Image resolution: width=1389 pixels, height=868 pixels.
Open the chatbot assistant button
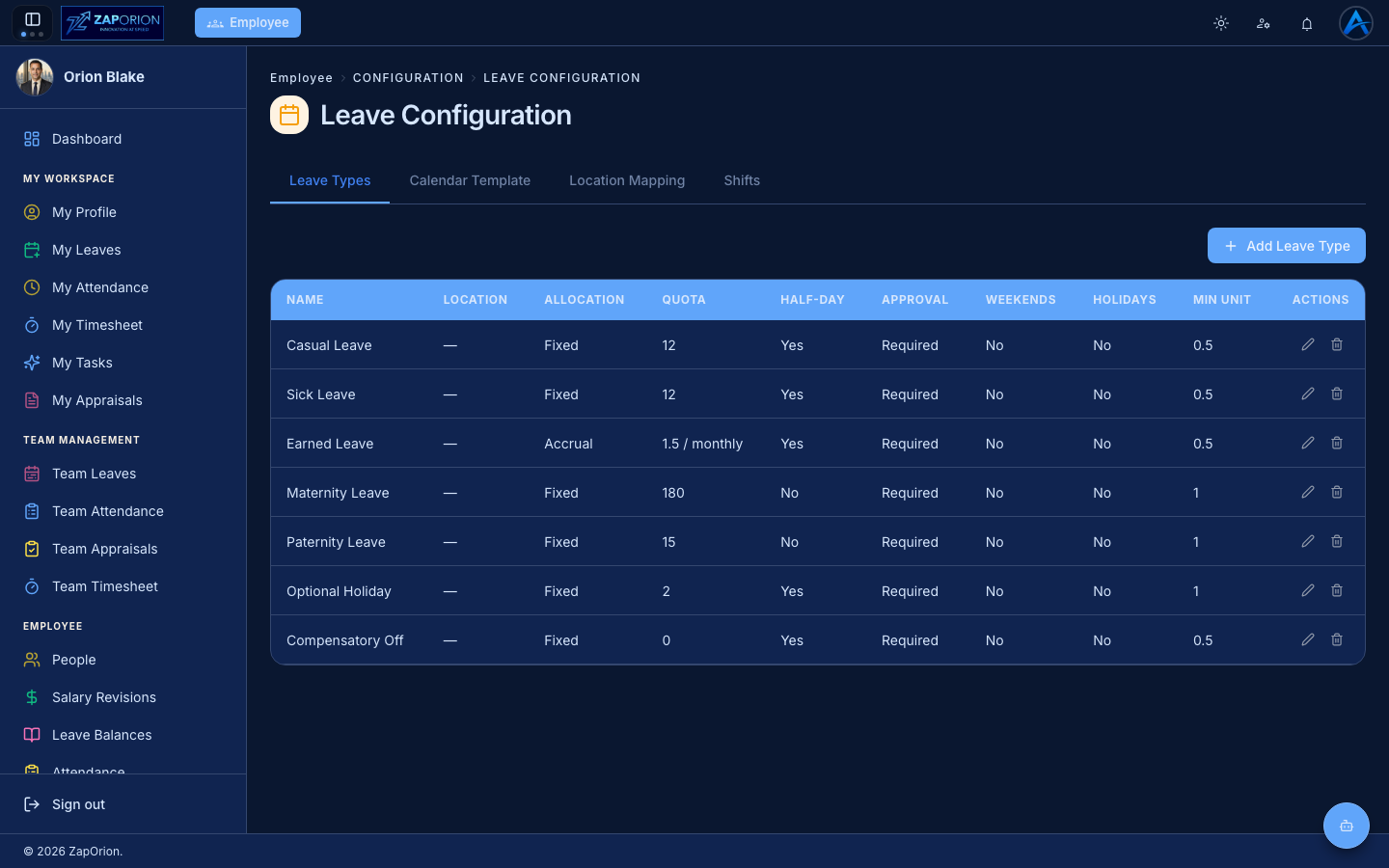click(1347, 826)
